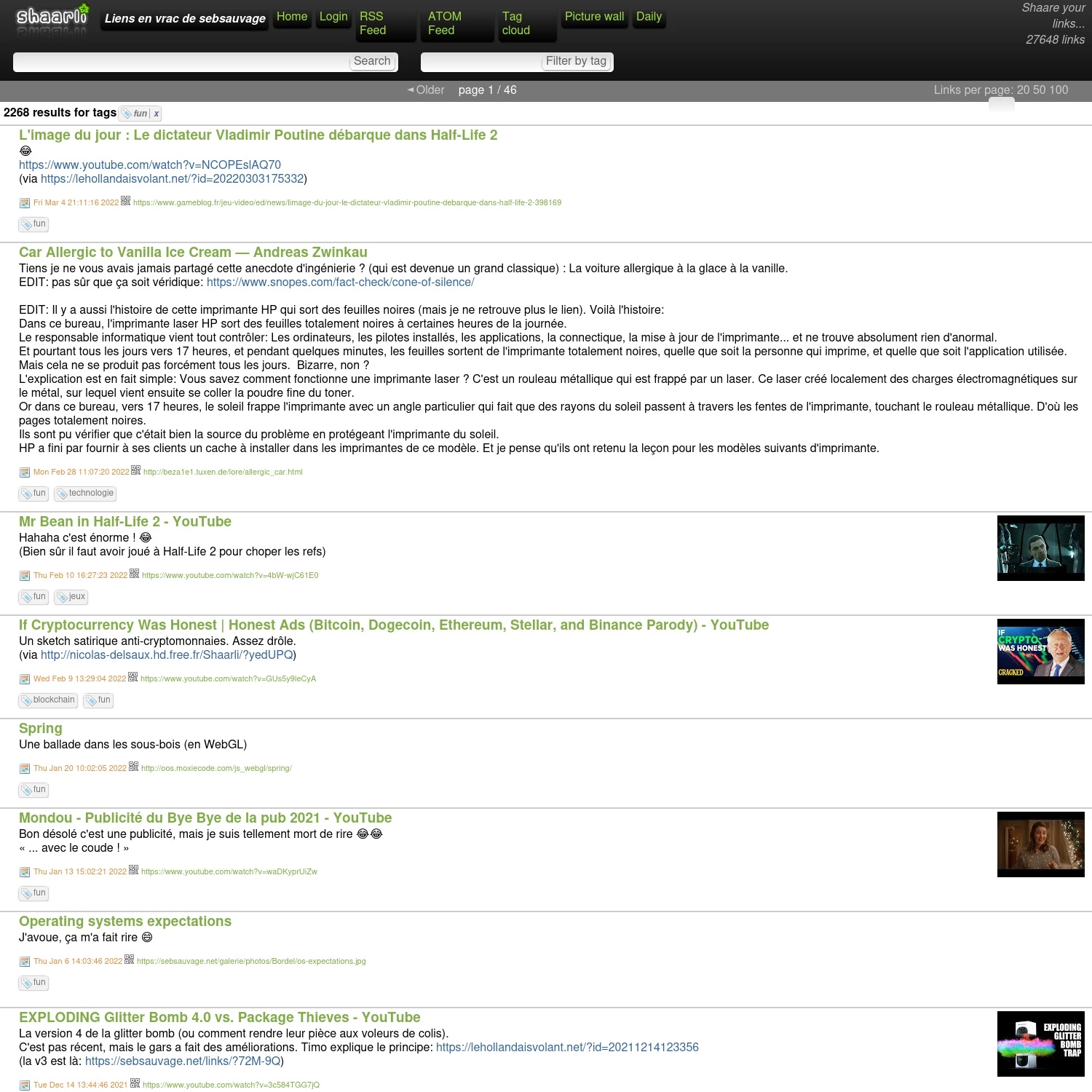Viewport: 1092px width, 1092px height.
Task: Open lehollandaisvolant ?id=20220303175332 link
Action: point(172,179)
